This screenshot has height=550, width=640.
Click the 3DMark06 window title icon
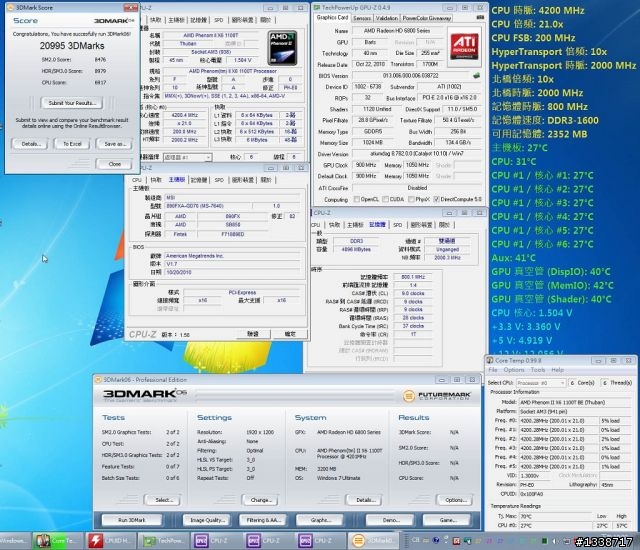coord(98,379)
